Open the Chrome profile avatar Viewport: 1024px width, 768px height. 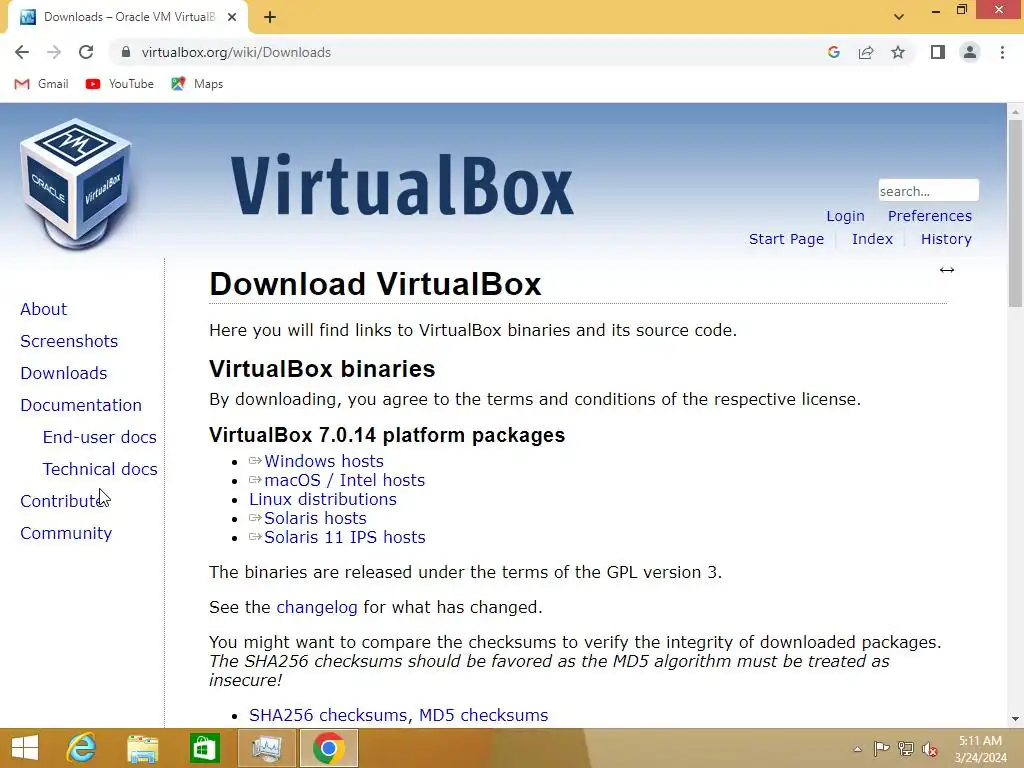[x=970, y=52]
